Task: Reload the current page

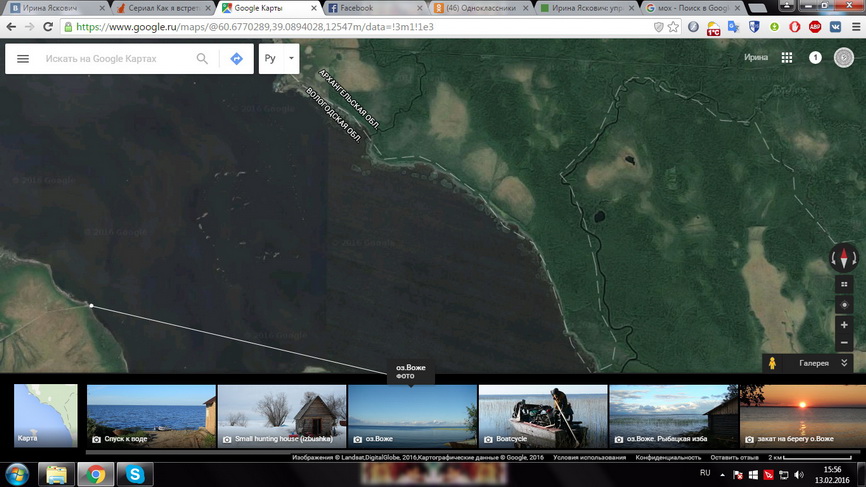Action: pos(48,27)
